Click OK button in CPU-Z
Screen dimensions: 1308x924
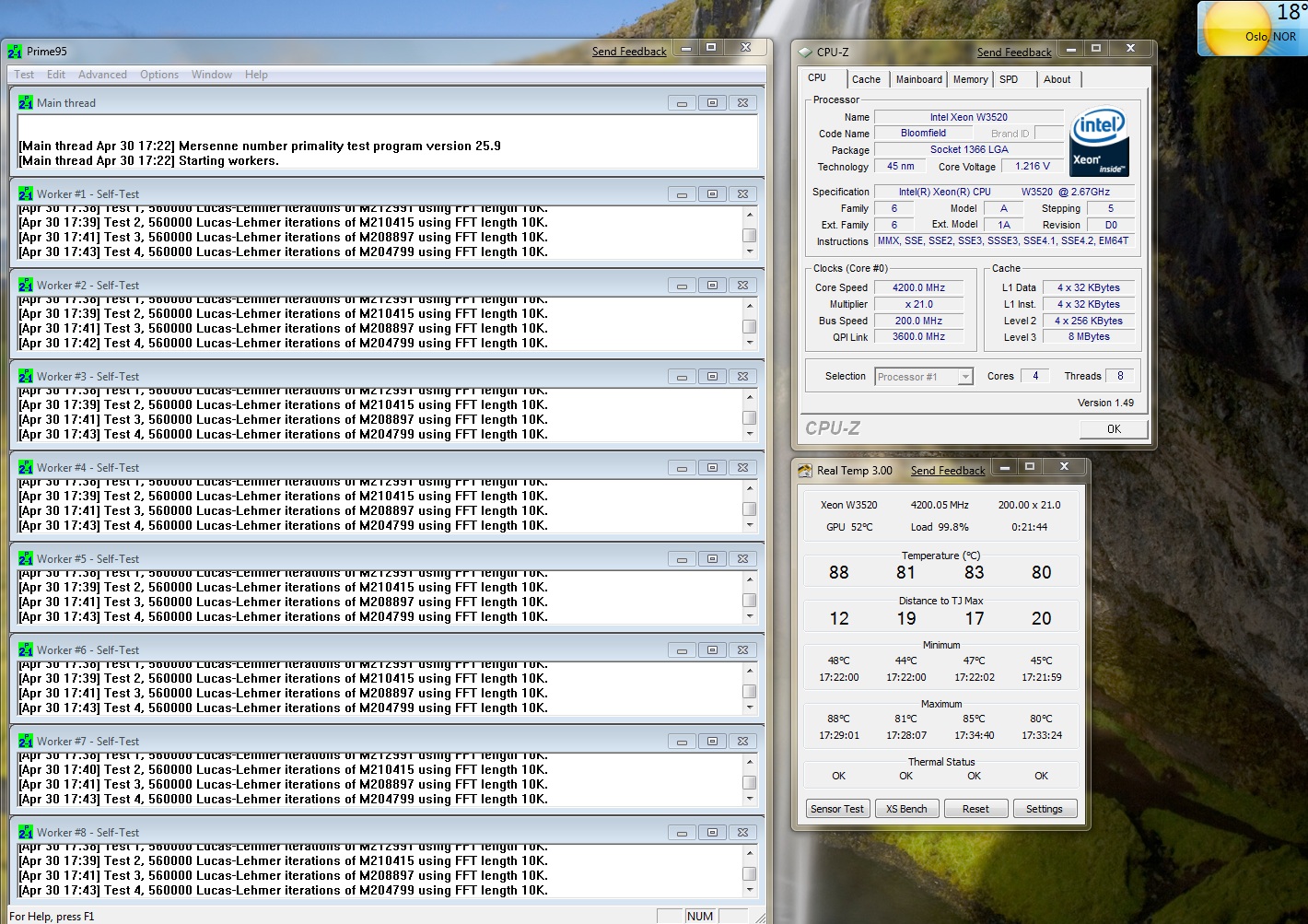point(1114,429)
